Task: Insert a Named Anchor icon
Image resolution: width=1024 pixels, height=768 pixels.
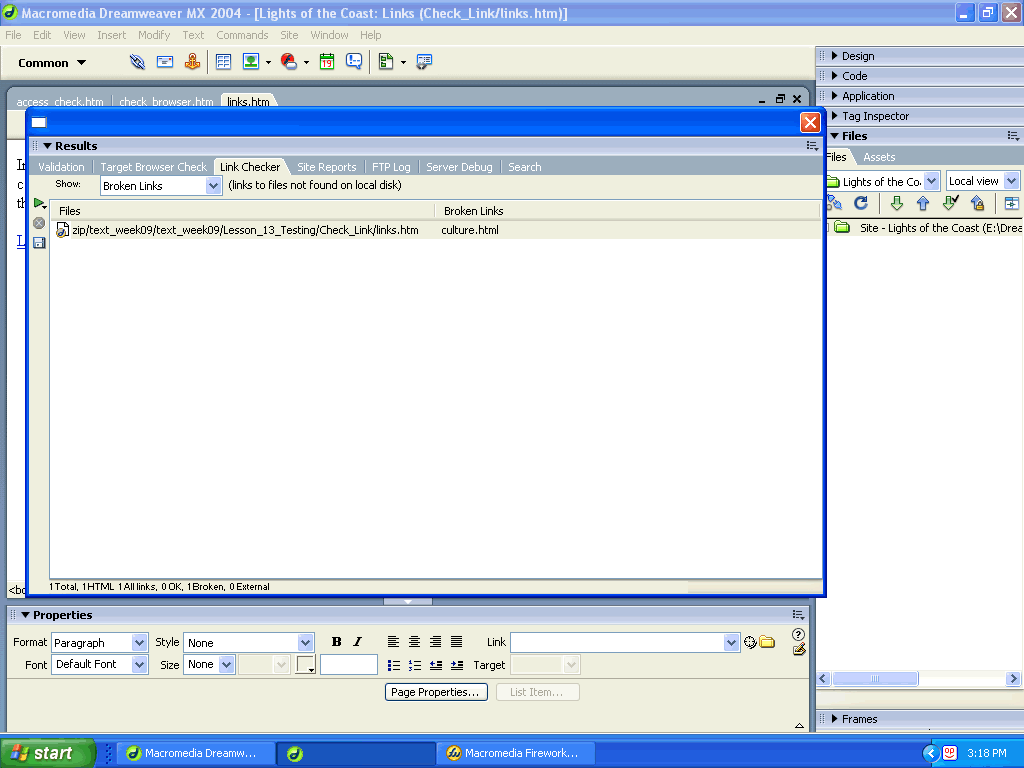Action: (192, 62)
